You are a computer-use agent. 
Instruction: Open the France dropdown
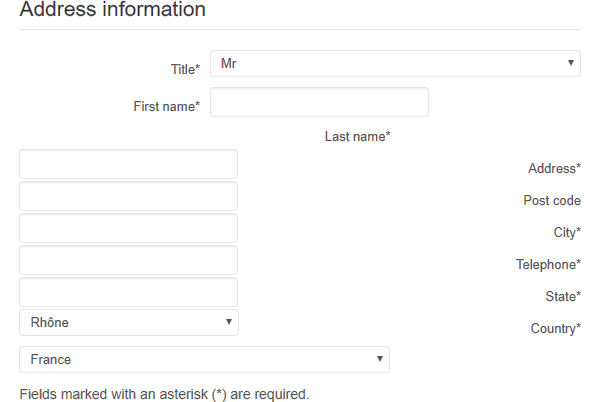point(204,359)
